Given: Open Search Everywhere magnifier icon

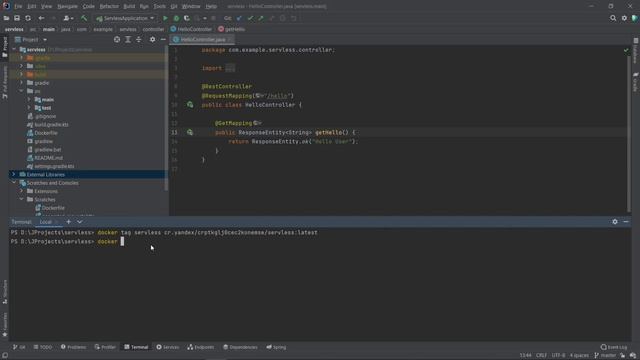Looking at the screenshot, I should 613,18.
